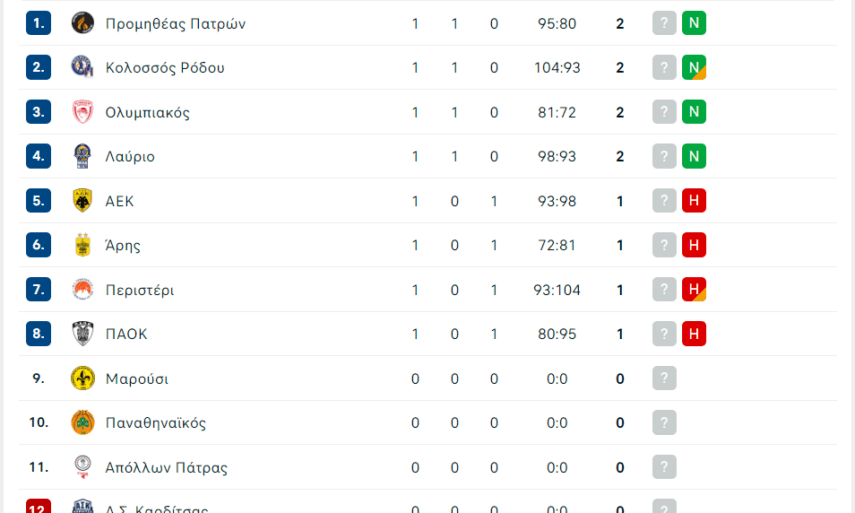
Task: Click the Παναθηναϊκός team crest
Action: pos(83,423)
